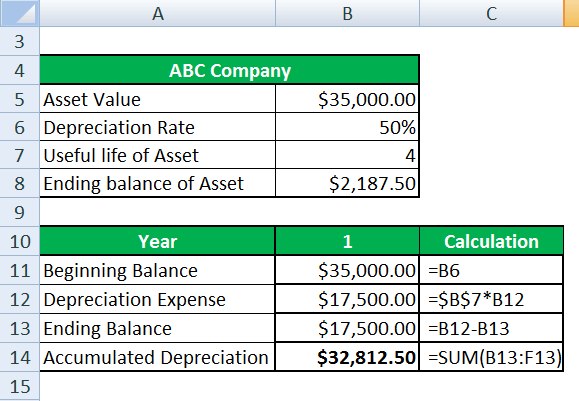Select the Beginning Balance label cell

click(157, 270)
